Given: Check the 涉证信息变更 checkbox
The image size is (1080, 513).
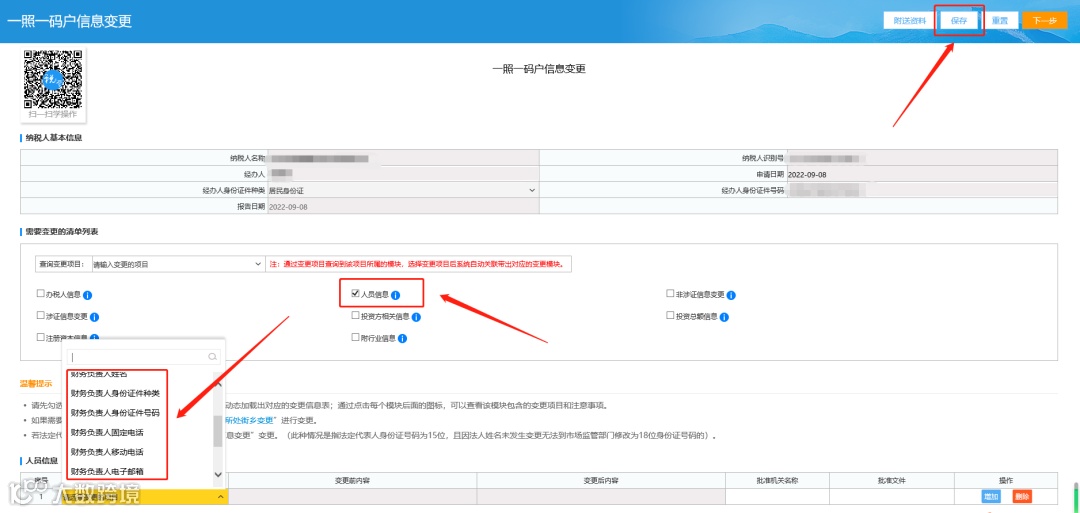Looking at the screenshot, I should (x=41, y=316).
